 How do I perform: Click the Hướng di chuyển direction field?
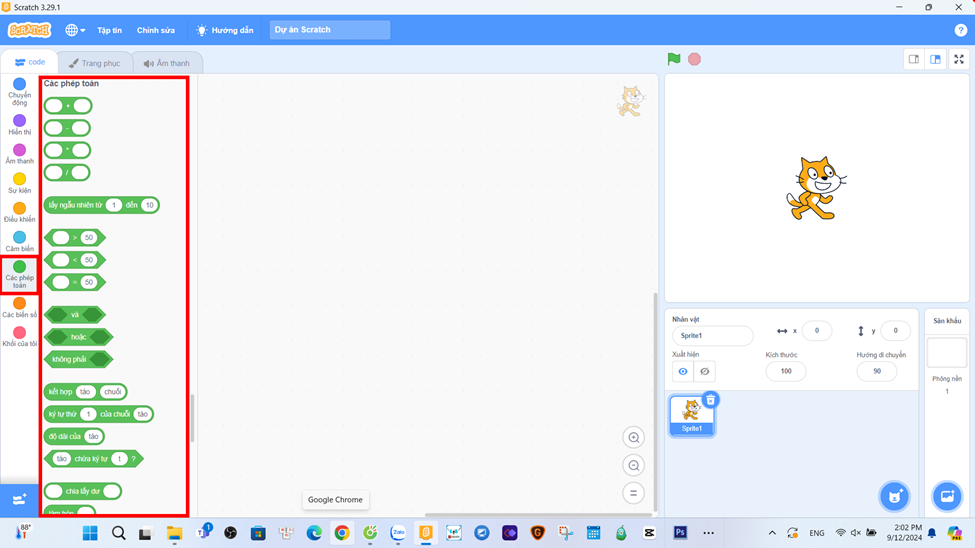[x=877, y=371]
